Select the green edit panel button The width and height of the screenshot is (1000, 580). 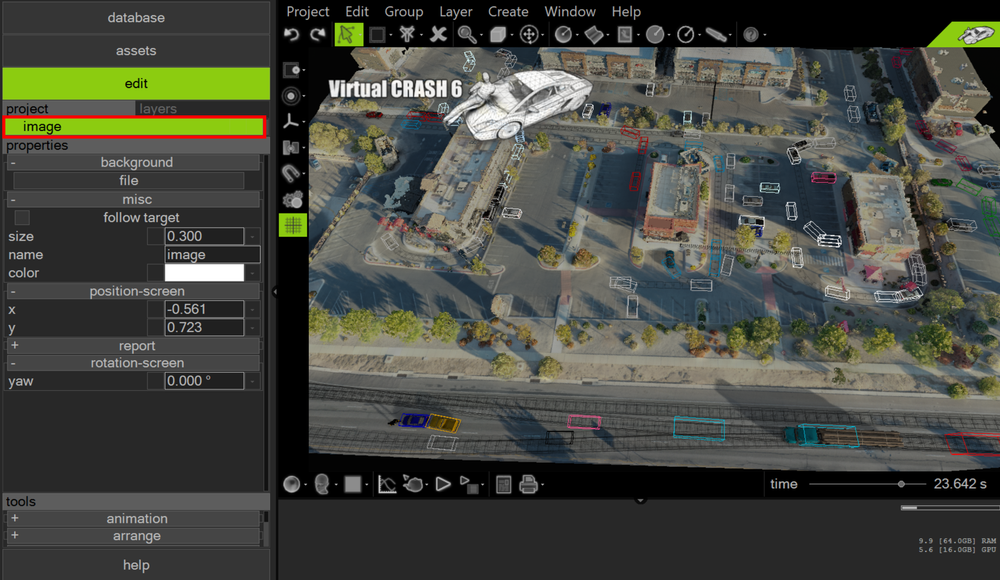(136, 84)
